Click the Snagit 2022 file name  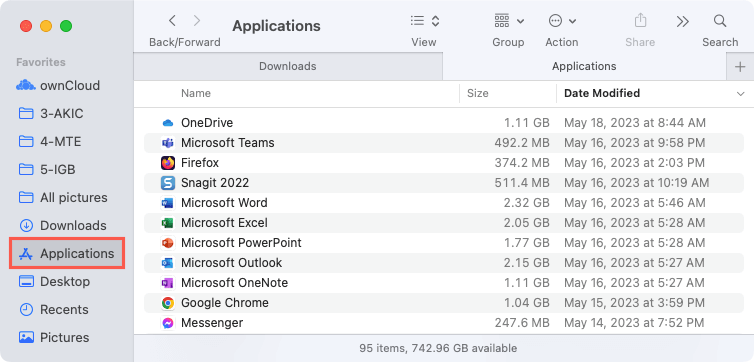215,183
